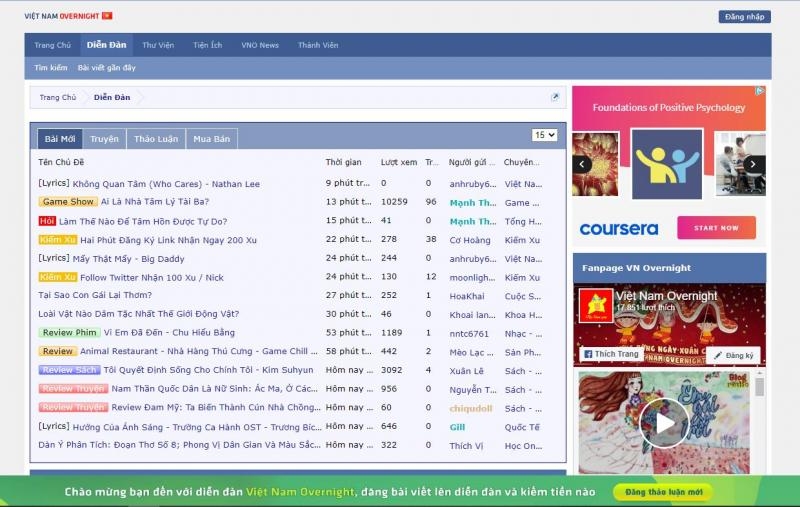Viewport: 800px width, 507px height.
Task: Switch to the Thảo Luận tab
Action: [x=156, y=139]
